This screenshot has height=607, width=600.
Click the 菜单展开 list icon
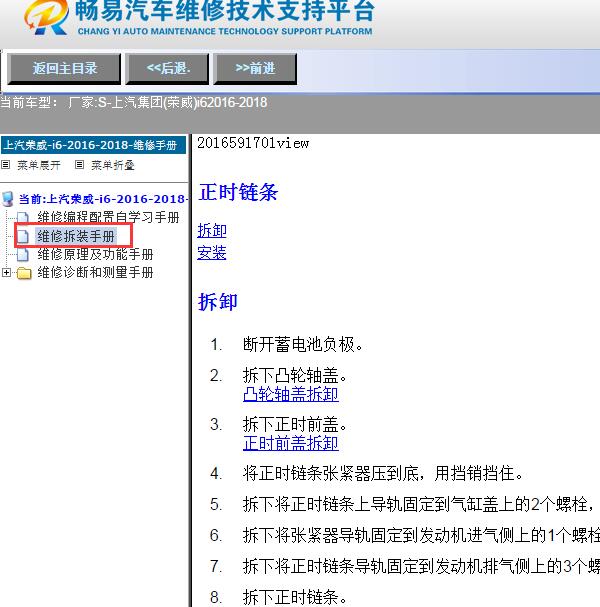[x=5, y=165]
